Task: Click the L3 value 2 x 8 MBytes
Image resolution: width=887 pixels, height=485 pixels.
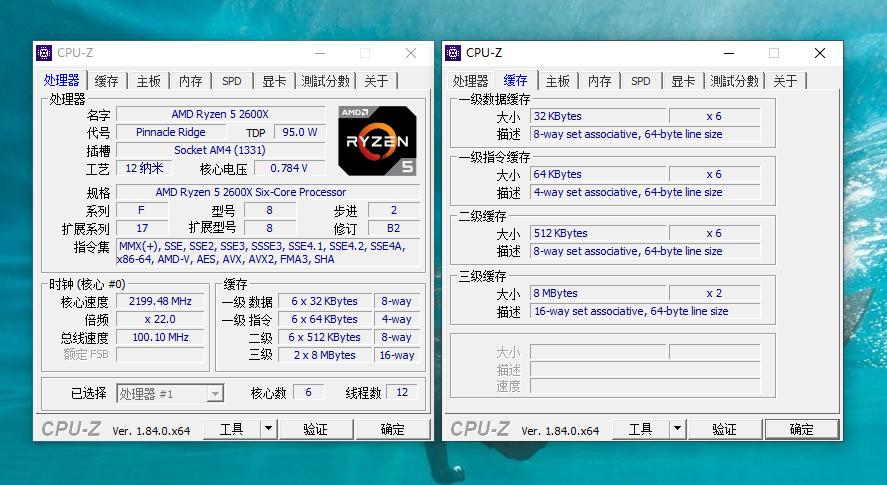Action: tap(324, 355)
